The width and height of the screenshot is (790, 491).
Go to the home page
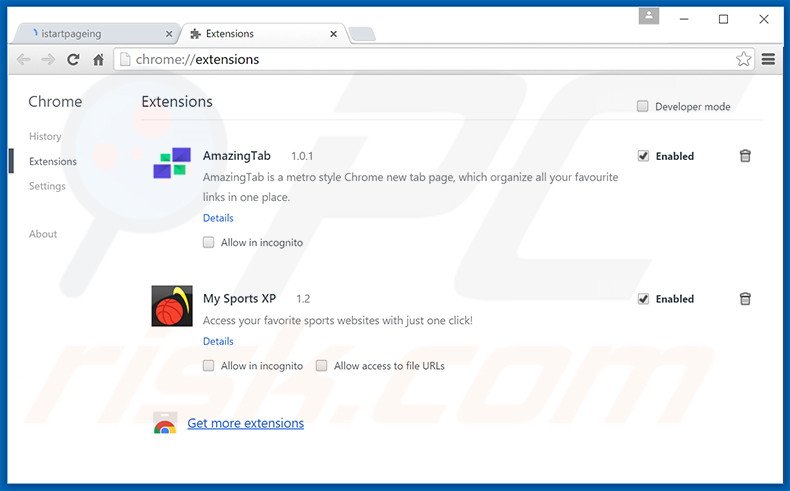pyautogui.click(x=98, y=60)
